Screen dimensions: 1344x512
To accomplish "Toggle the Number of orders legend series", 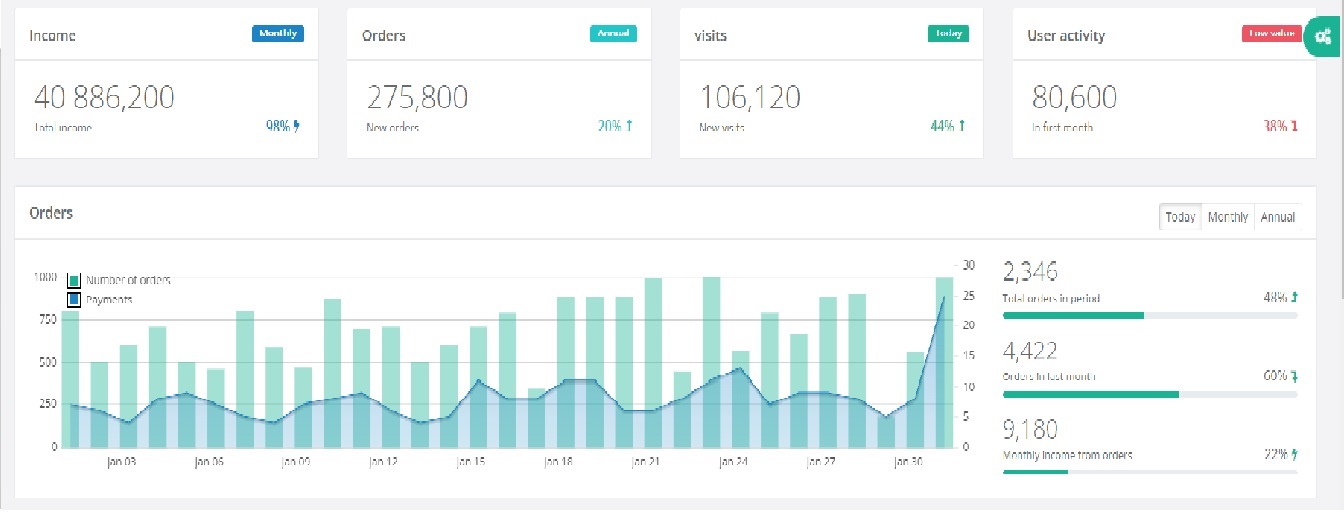I will pos(74,280).
